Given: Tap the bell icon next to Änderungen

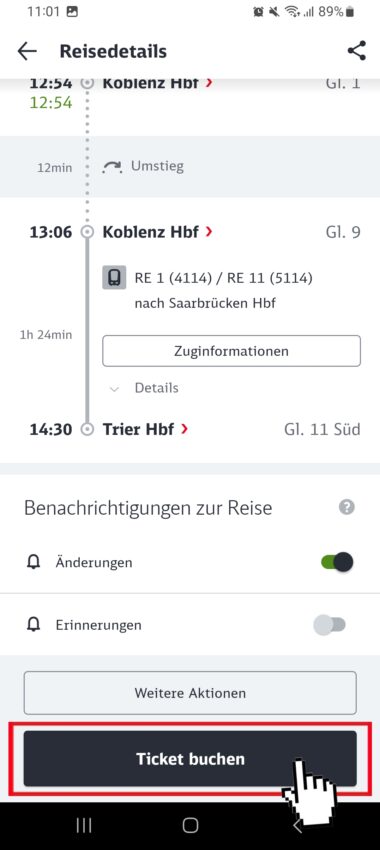Looking at the screenshot, I should coord(34,562).
